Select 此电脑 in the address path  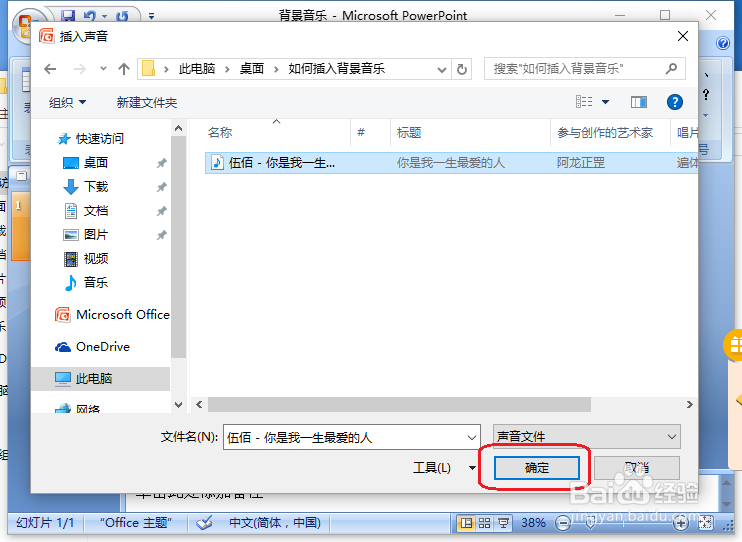[x=197, y=69]
